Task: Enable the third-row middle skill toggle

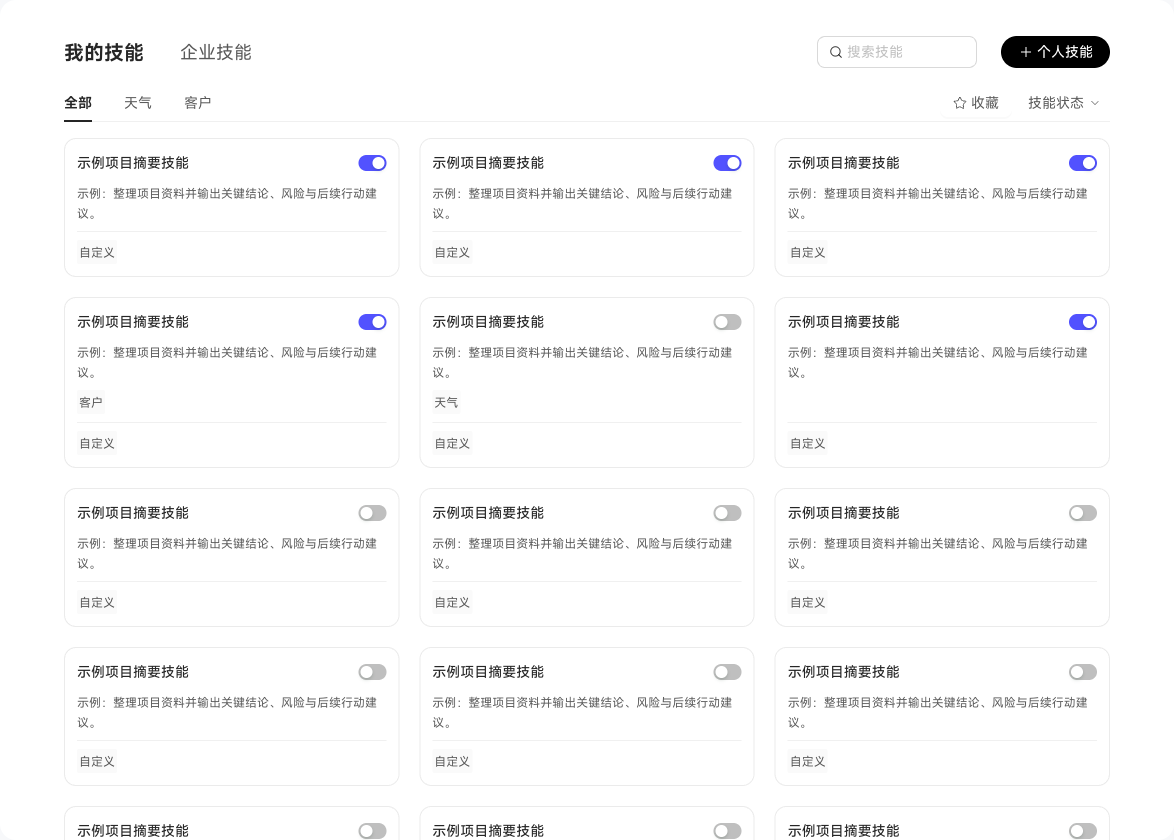Action: tap(727, 513)
